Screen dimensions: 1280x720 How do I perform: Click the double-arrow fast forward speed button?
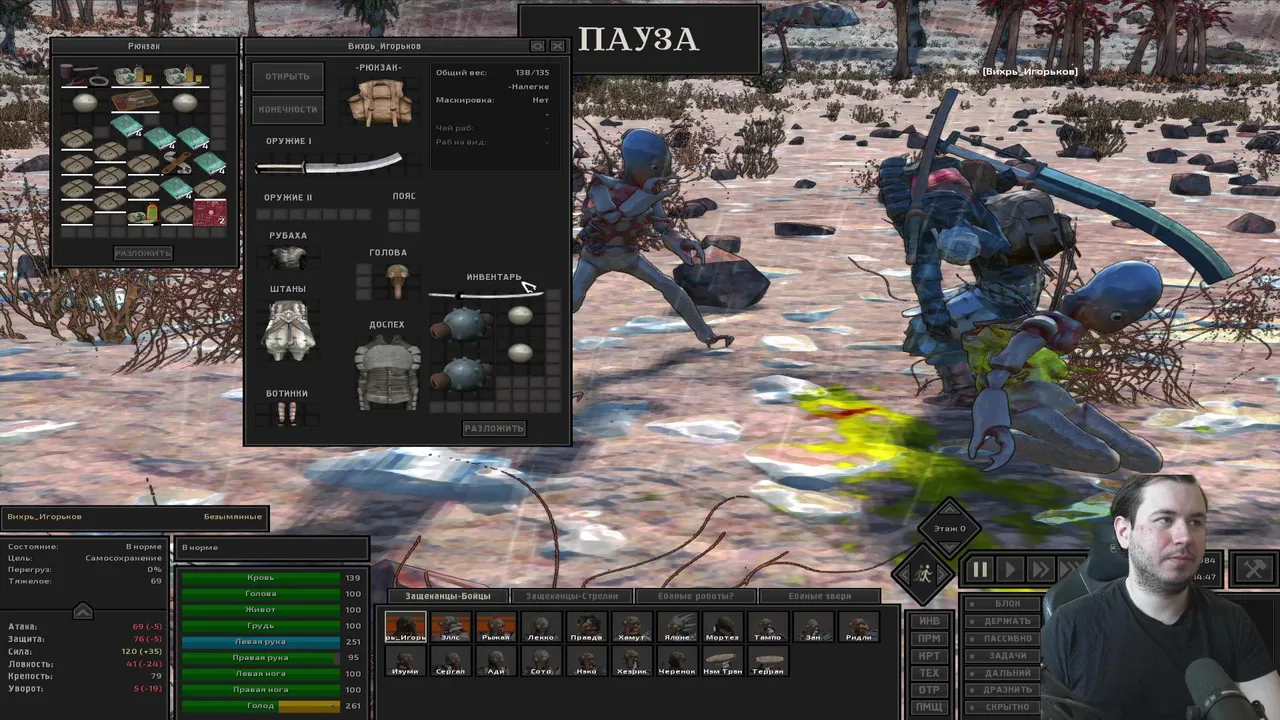tap(1041, 570)
